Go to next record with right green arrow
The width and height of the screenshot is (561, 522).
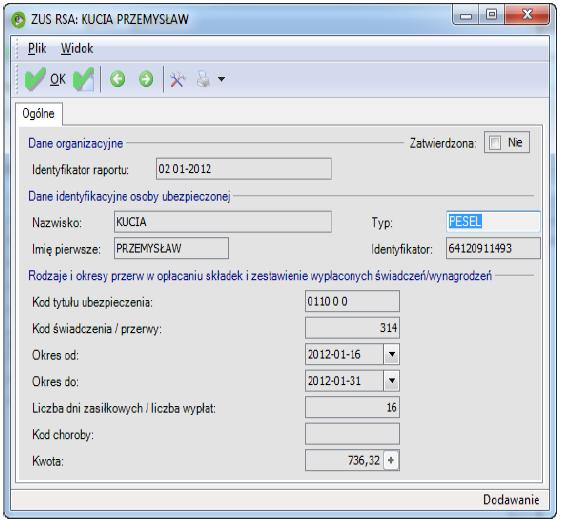pos(146,79)
